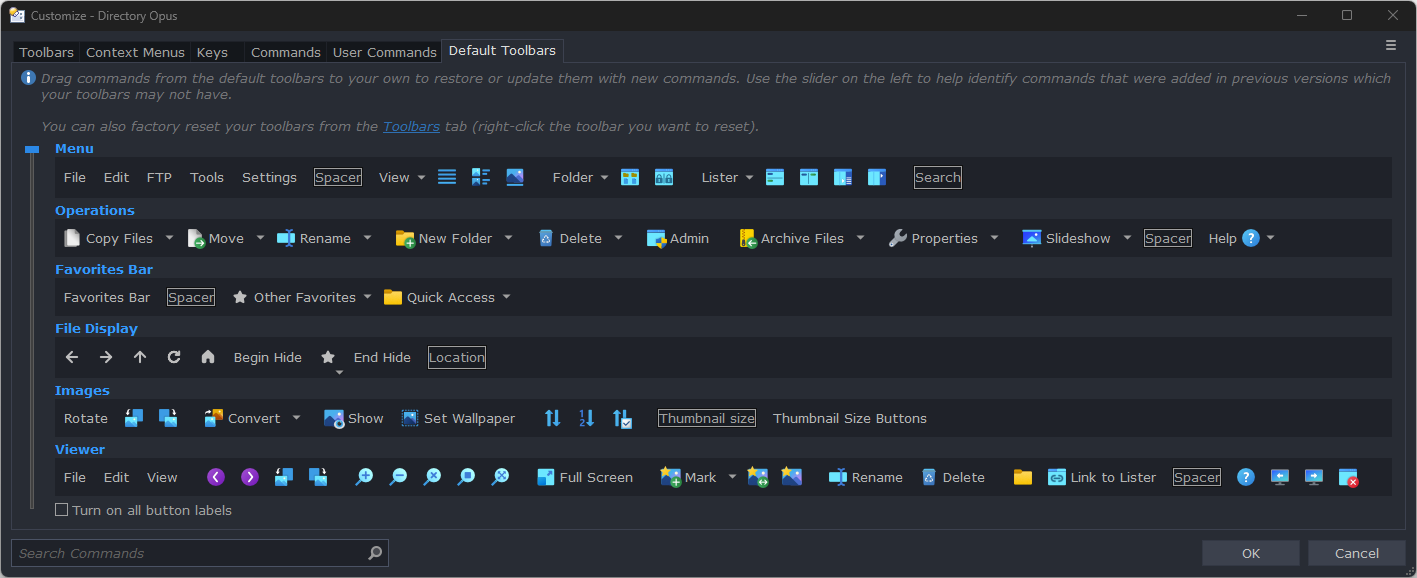Click the purple previous-image arrow in Viewer
The width and height of the screenshot is (1417, 578).
(x=215, y=477)
